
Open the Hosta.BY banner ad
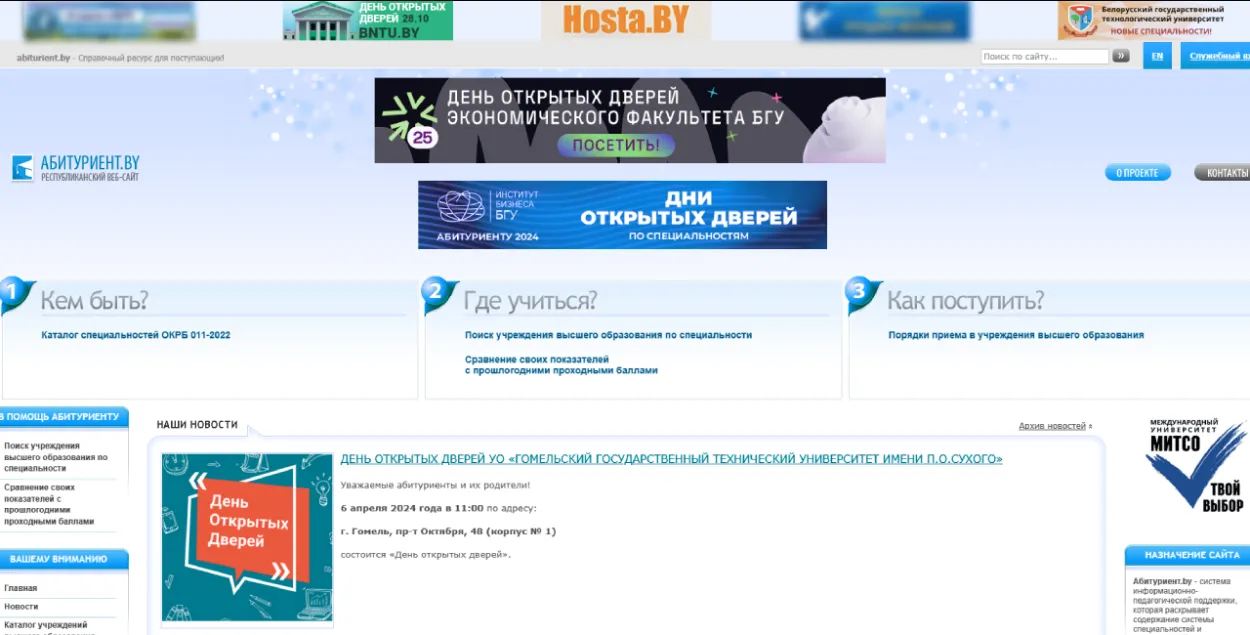tap(626, 20)
